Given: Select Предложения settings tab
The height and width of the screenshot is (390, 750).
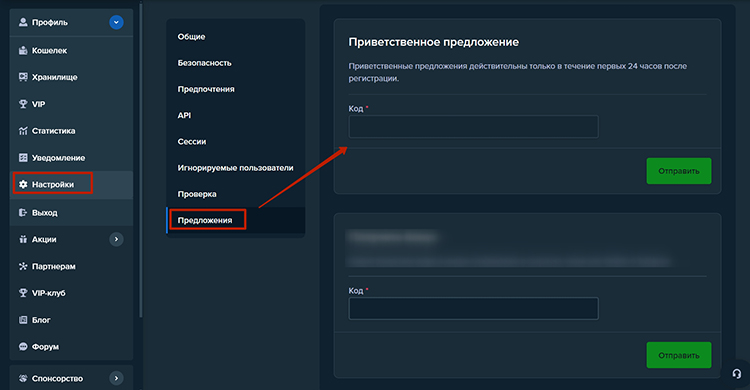Looking at the screenshot, I should point(236,220).
